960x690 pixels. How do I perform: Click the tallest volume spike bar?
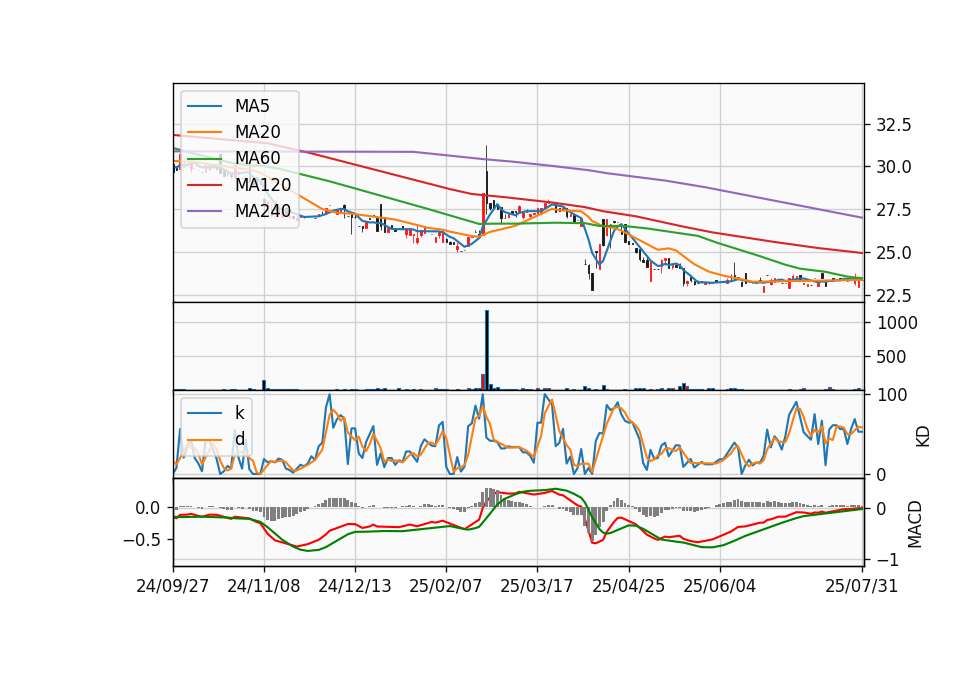487,350
